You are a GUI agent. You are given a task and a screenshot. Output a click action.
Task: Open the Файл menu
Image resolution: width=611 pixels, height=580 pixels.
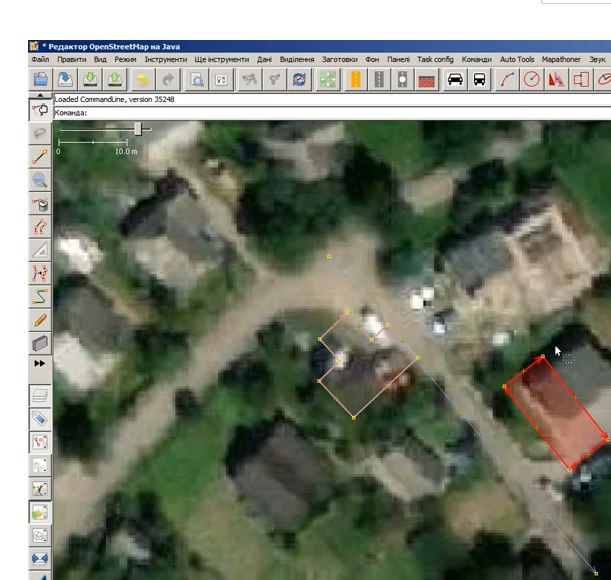pos(40,59)
